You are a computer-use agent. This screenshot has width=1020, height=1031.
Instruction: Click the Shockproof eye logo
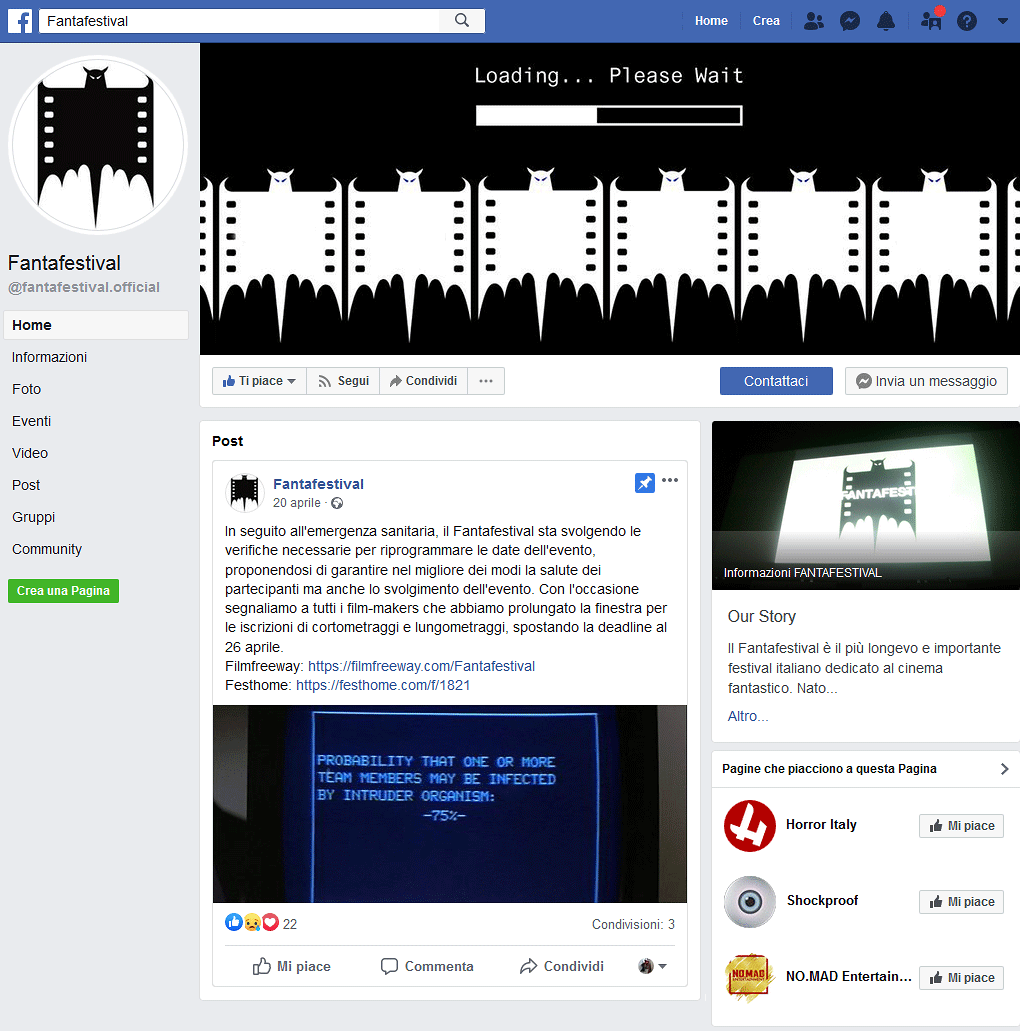(750, 901)
